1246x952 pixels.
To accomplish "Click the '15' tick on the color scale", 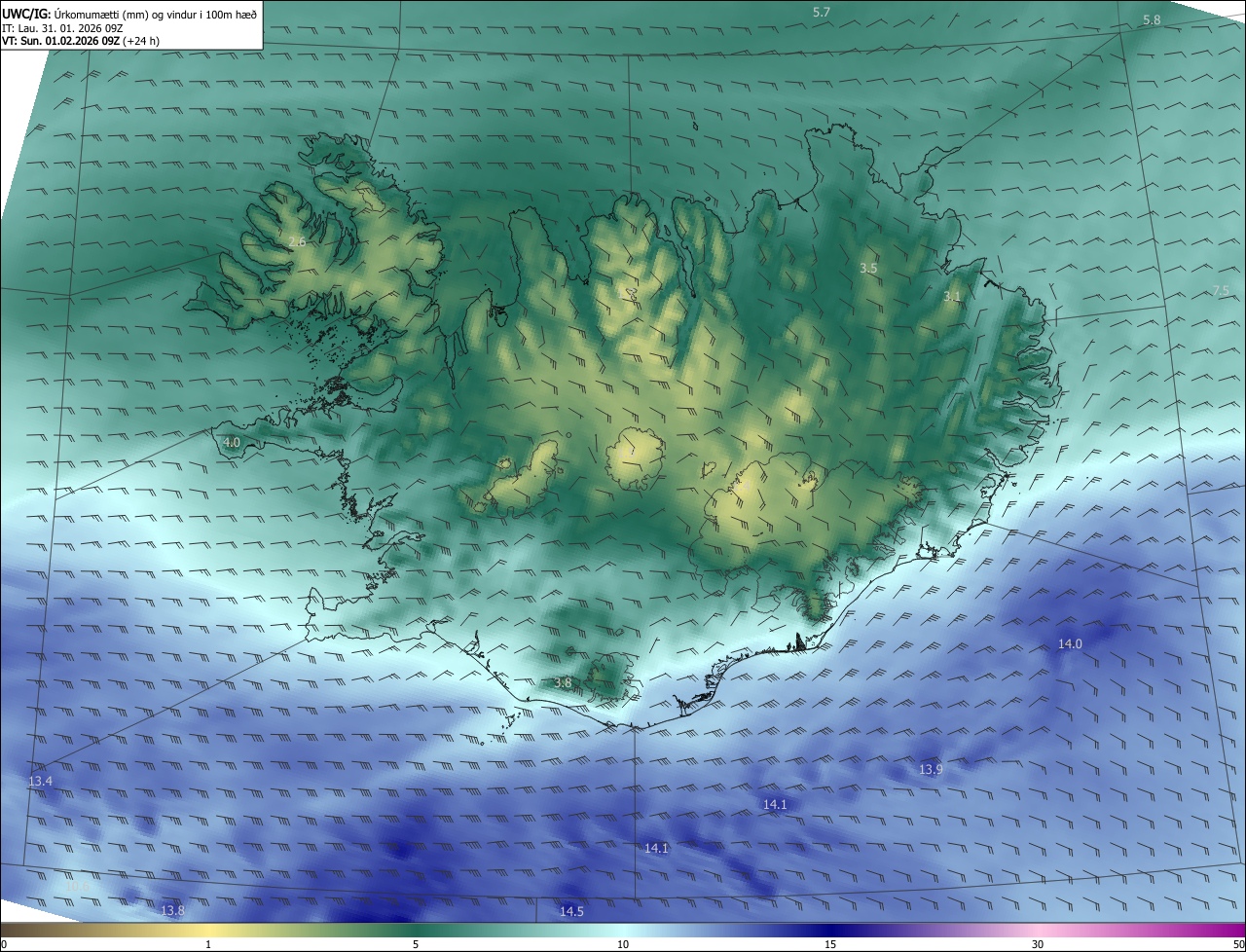I will click(830, 944).
